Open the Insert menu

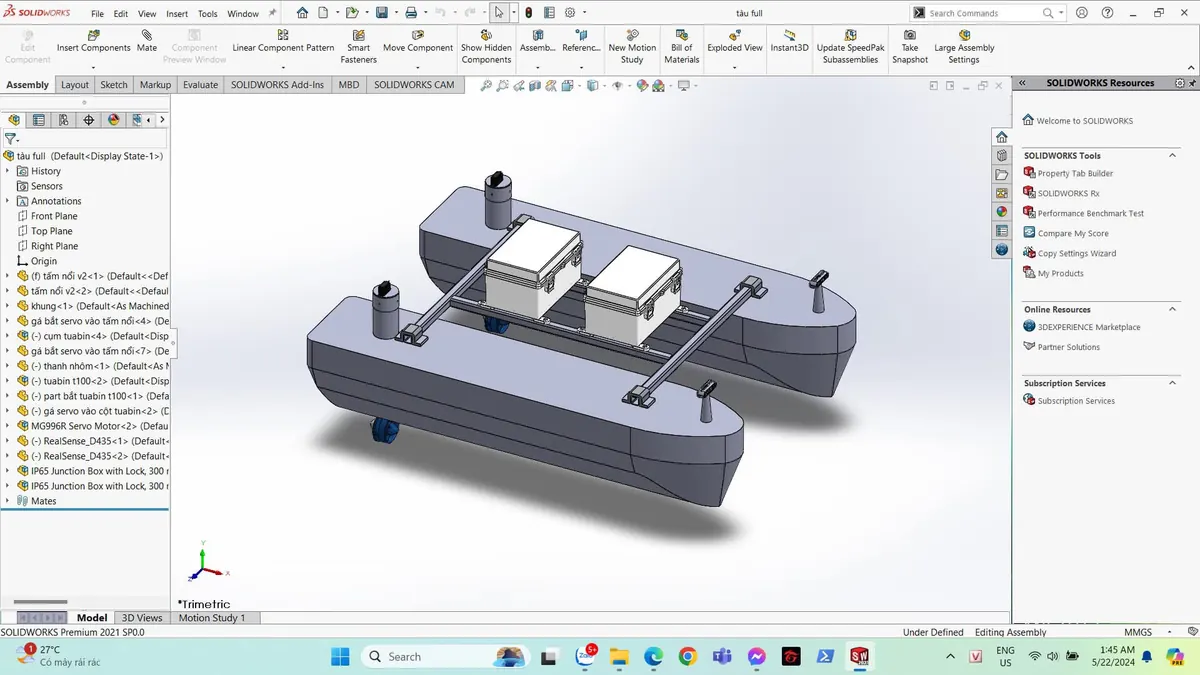tap(177, 14)
